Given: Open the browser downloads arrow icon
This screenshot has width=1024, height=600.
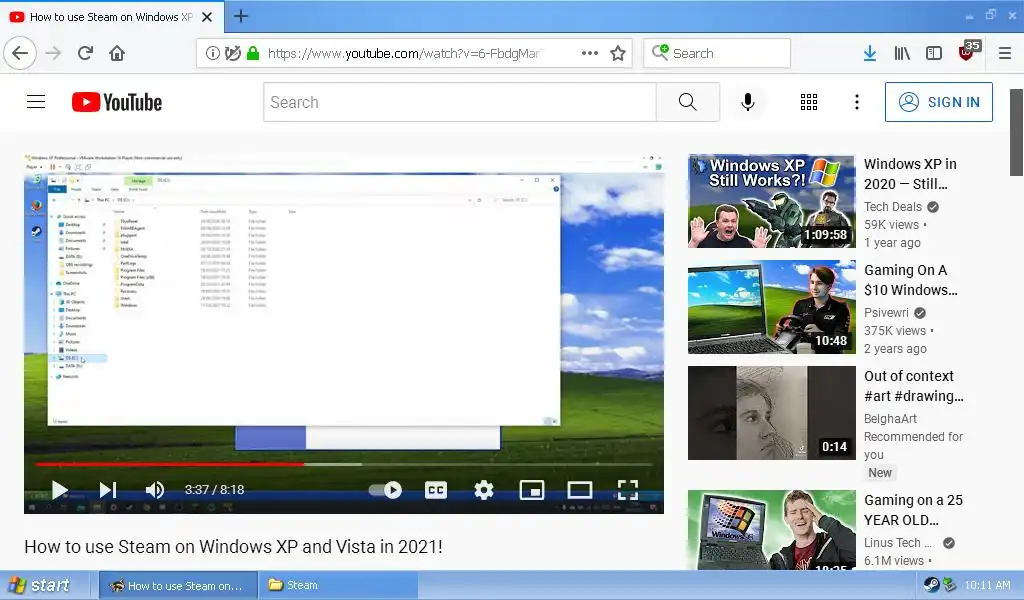Looking at the screenshot, I should 869,53.
